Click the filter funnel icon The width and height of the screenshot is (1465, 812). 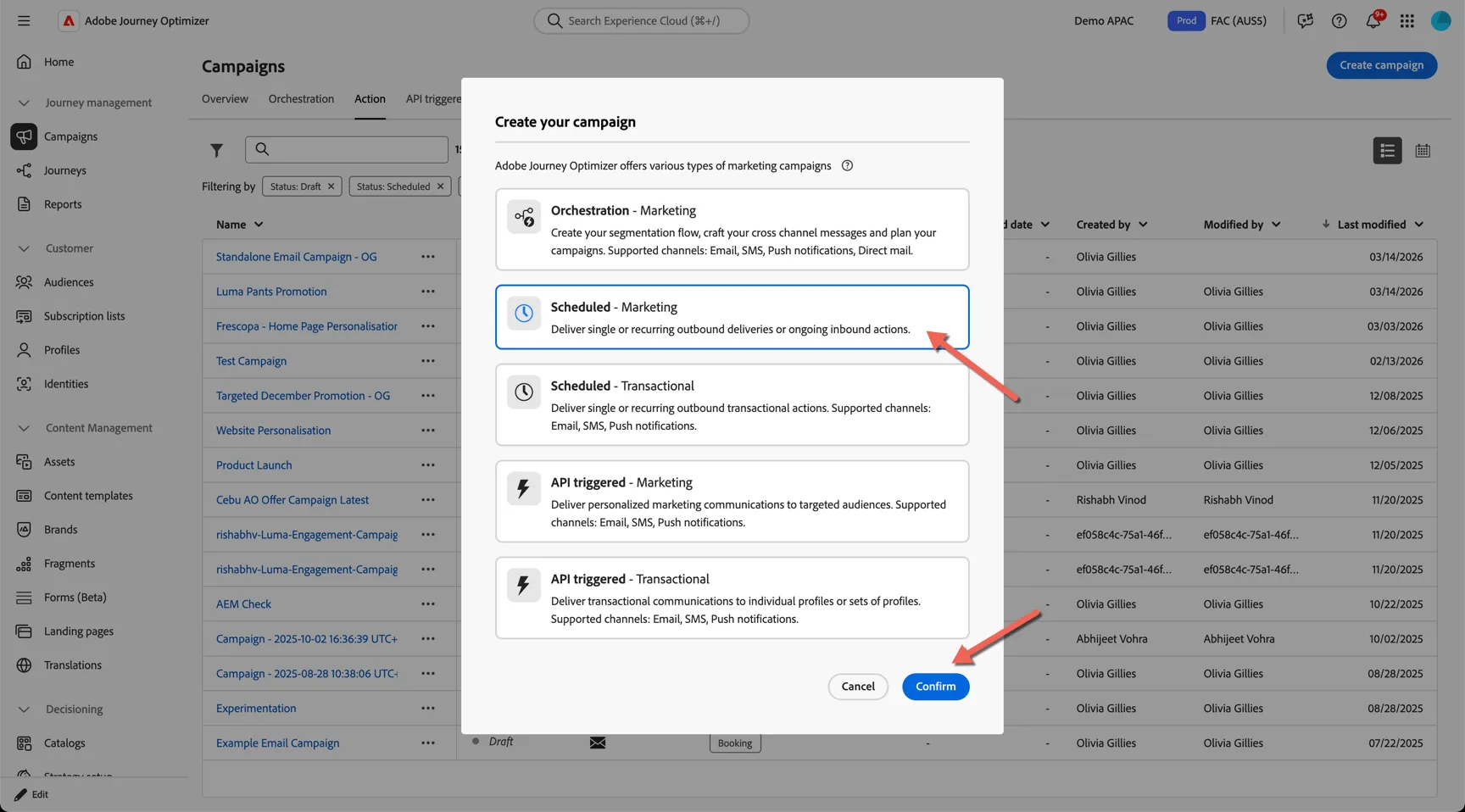(x=217, y=150)
